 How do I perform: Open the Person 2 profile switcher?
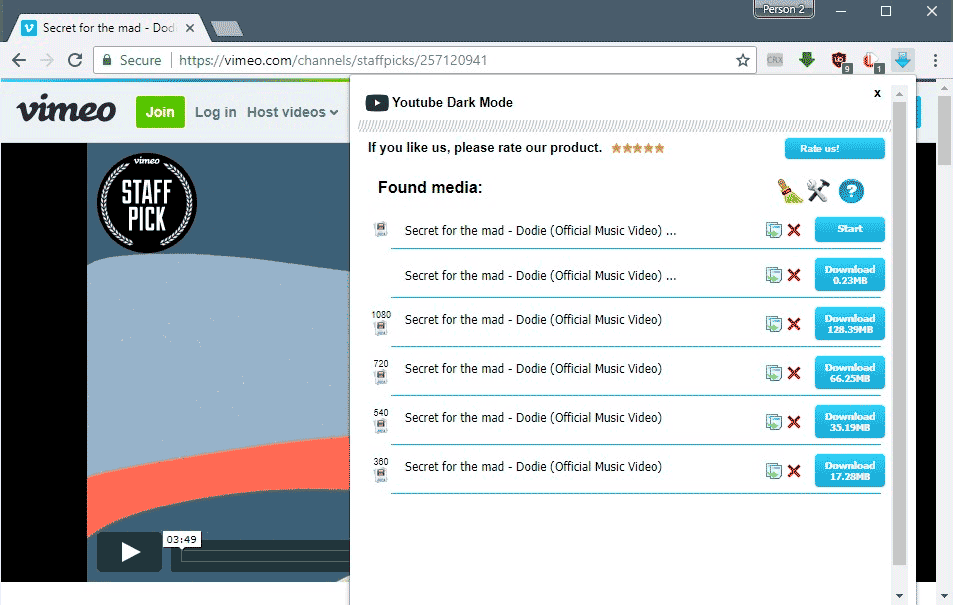(x=783, y=10)
